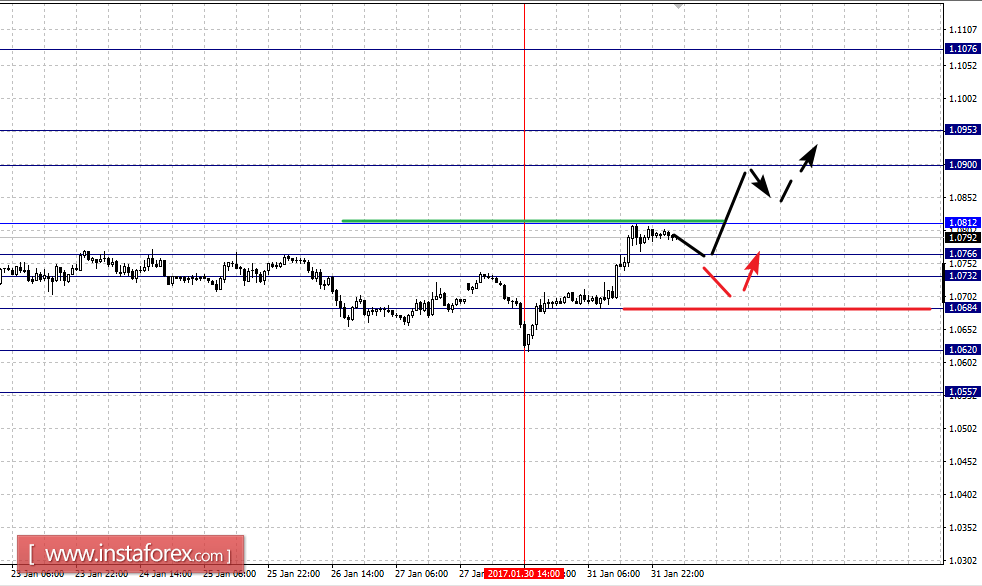Click the 1.1107 value on price axis
This screenshot has height=586, width=982.
[x=963, y=29]
